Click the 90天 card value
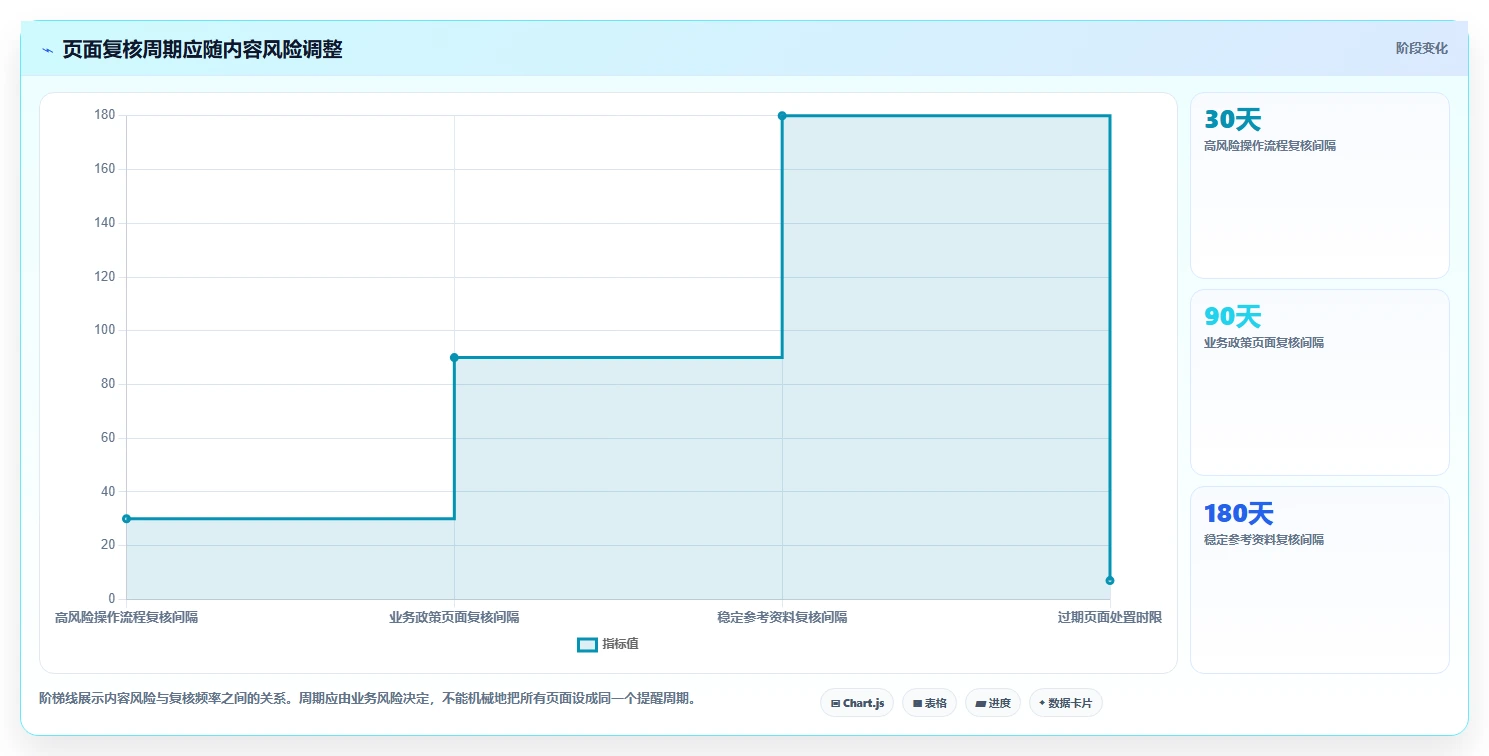 pyautogui.click(x=1233, y=317)
